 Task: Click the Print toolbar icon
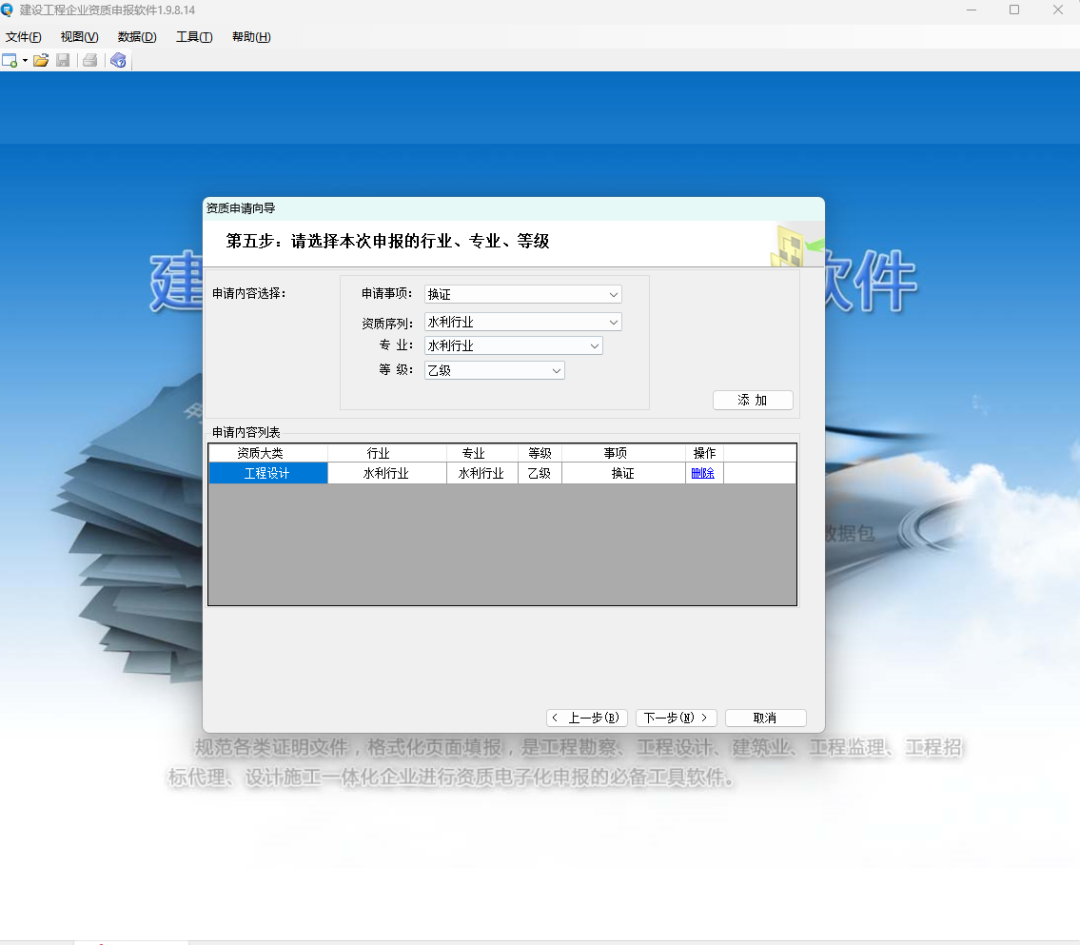(x=90, y=61)
